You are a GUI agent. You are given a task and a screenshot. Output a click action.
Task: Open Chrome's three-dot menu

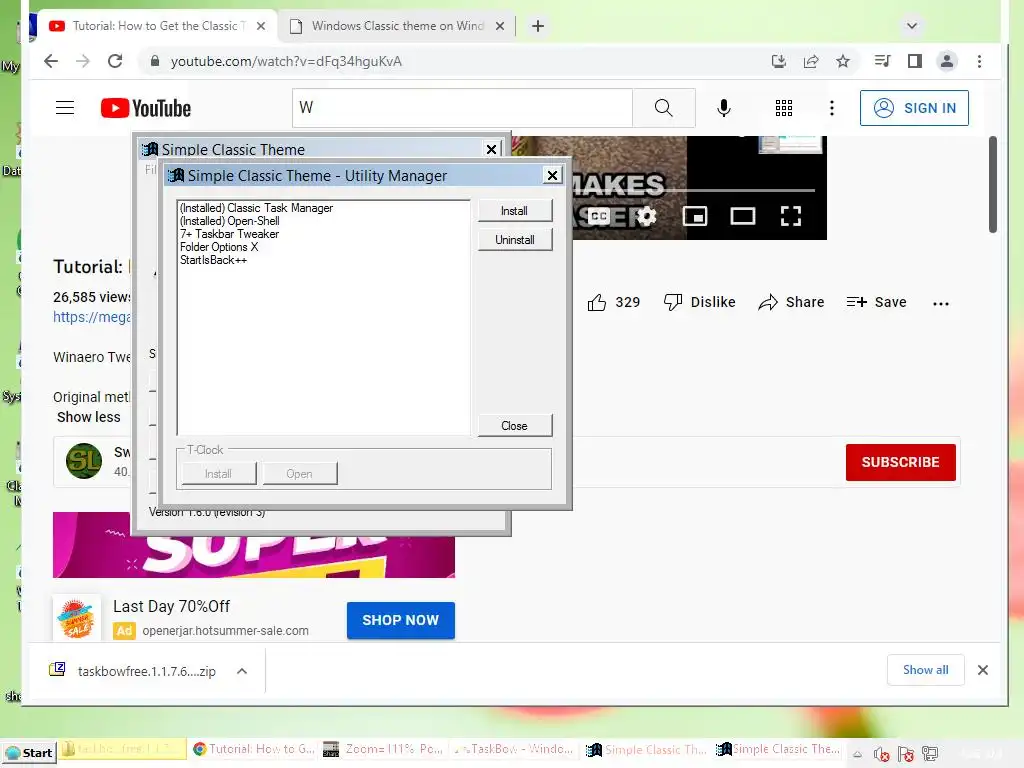979,61
